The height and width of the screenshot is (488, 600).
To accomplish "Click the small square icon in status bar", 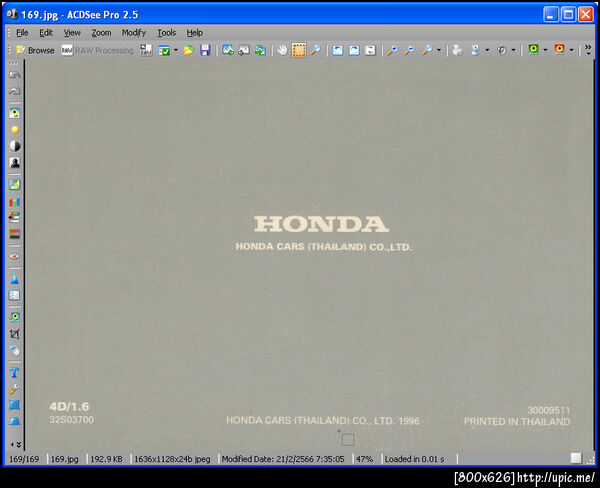I will [x=576, y=458].
